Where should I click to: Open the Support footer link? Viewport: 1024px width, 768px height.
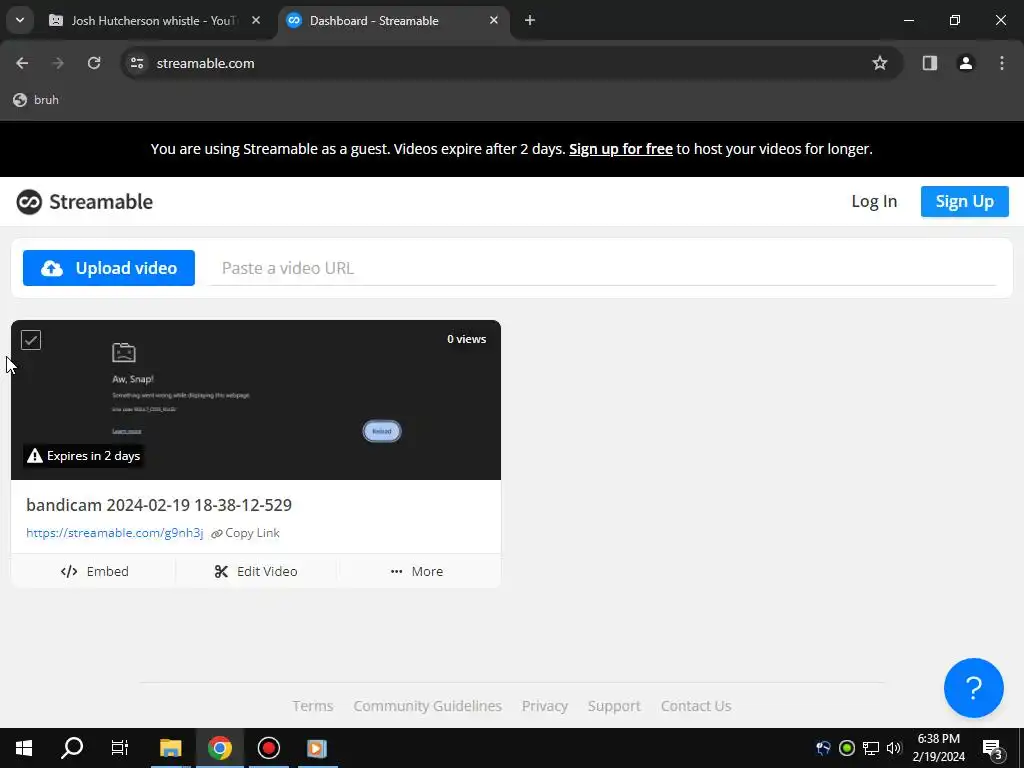point(614,706)
